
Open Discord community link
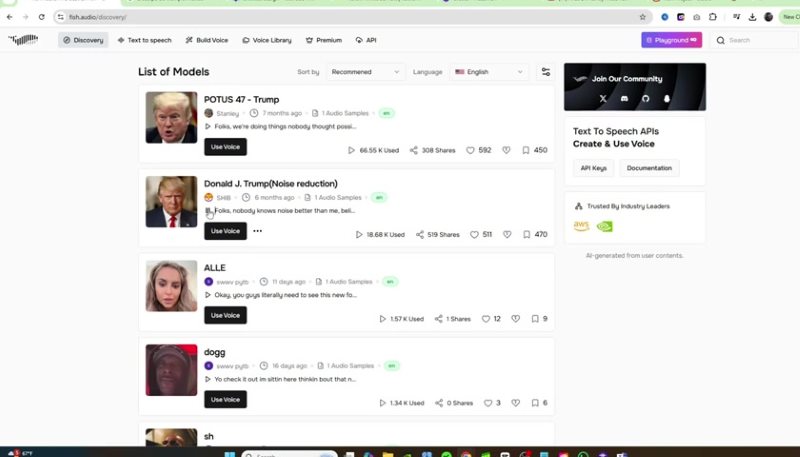[624, 98]
